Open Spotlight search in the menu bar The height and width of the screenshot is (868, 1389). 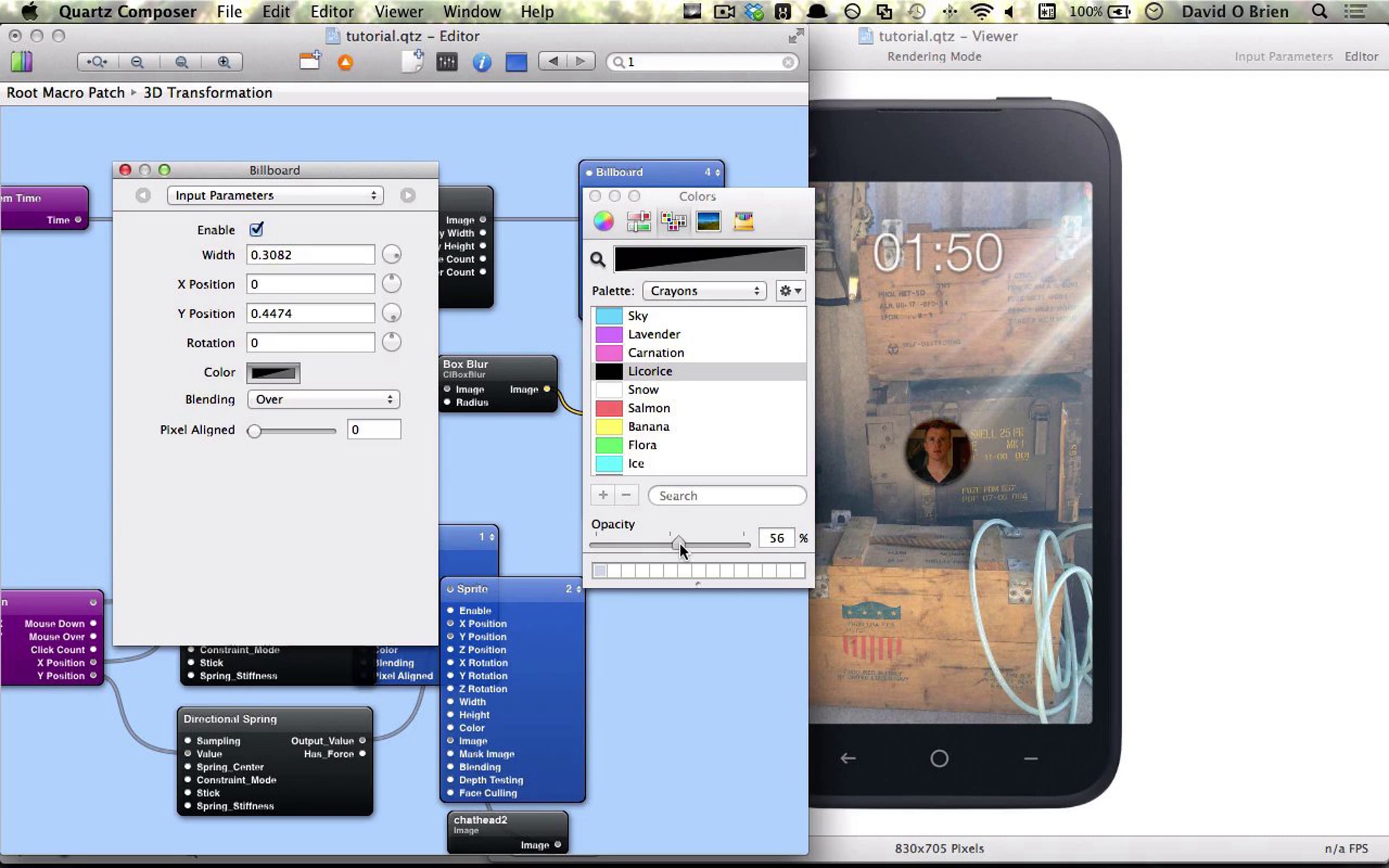[1320, 12]
